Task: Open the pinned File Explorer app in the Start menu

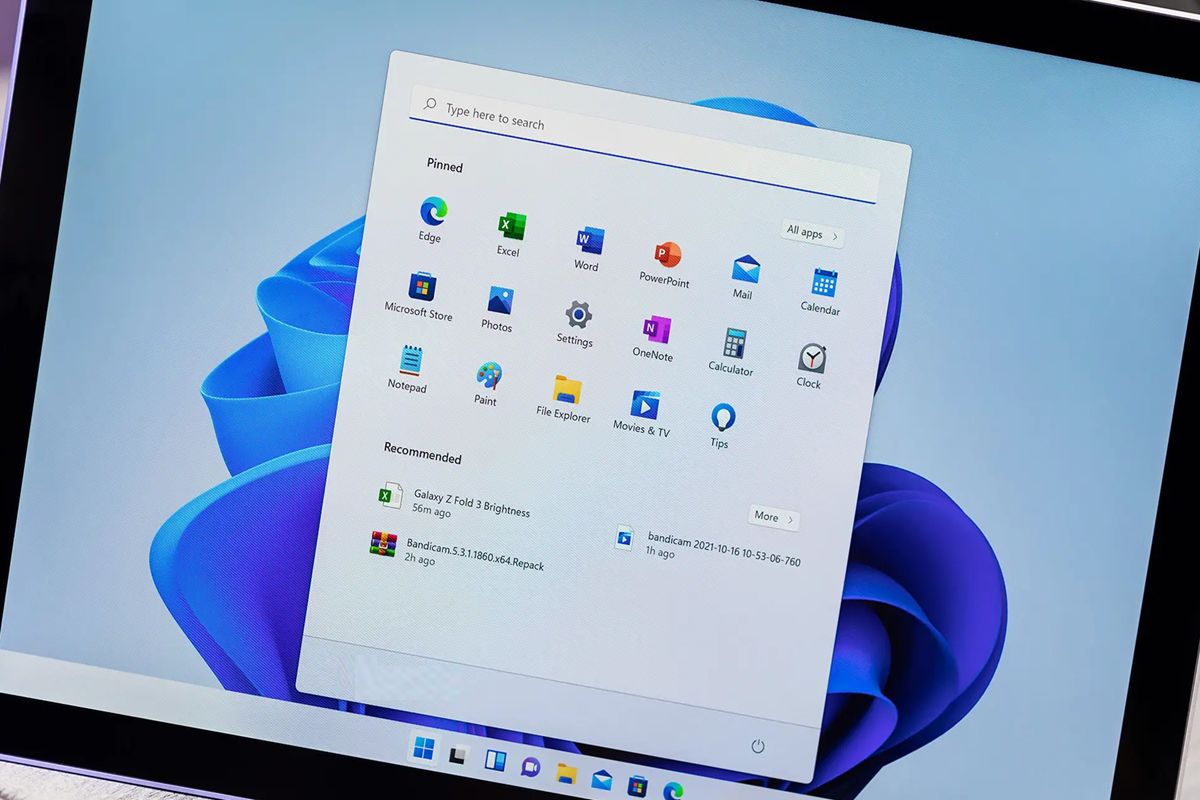Action: point(565,398)
